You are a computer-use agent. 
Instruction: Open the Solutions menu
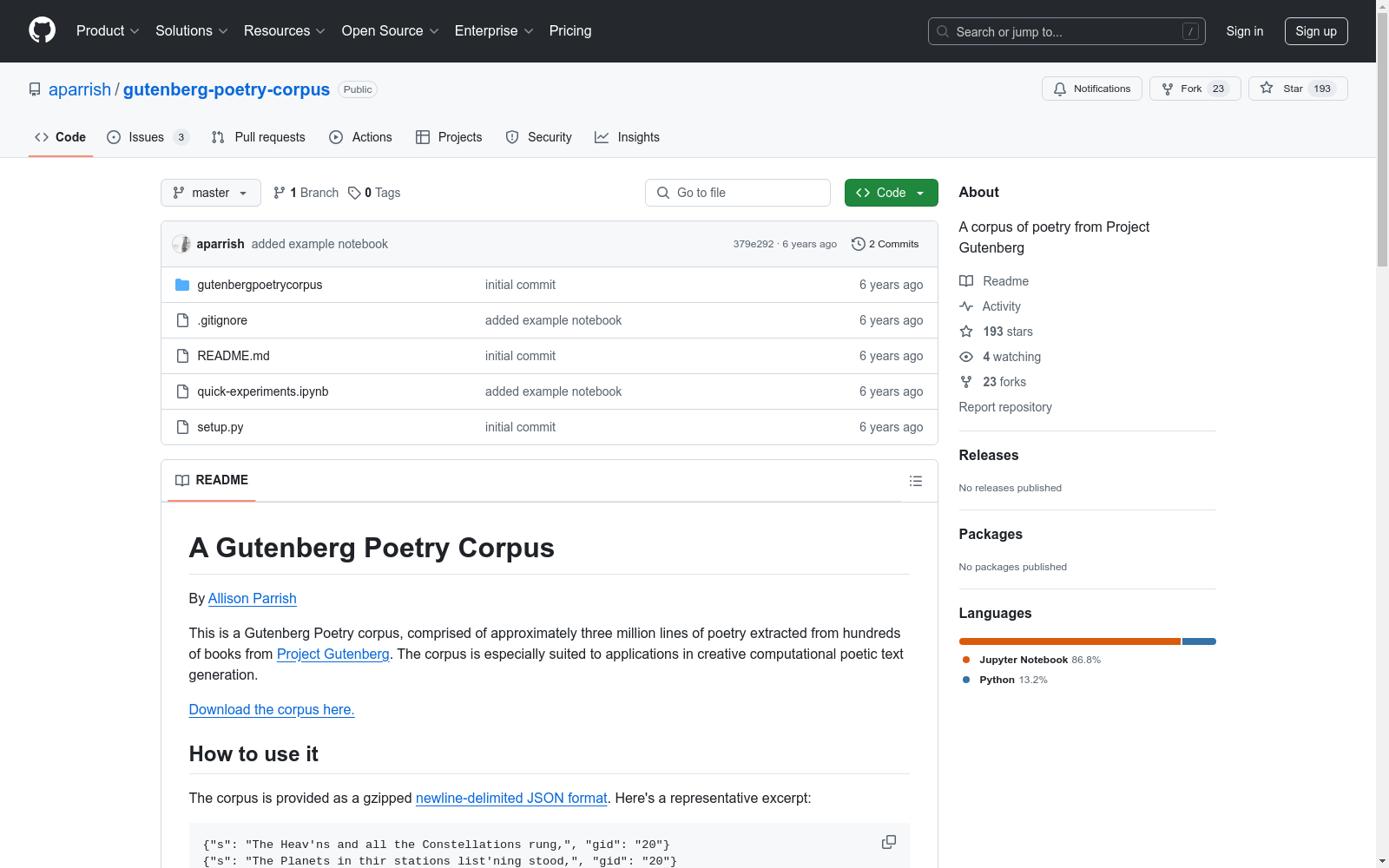[x=191, y=30]
